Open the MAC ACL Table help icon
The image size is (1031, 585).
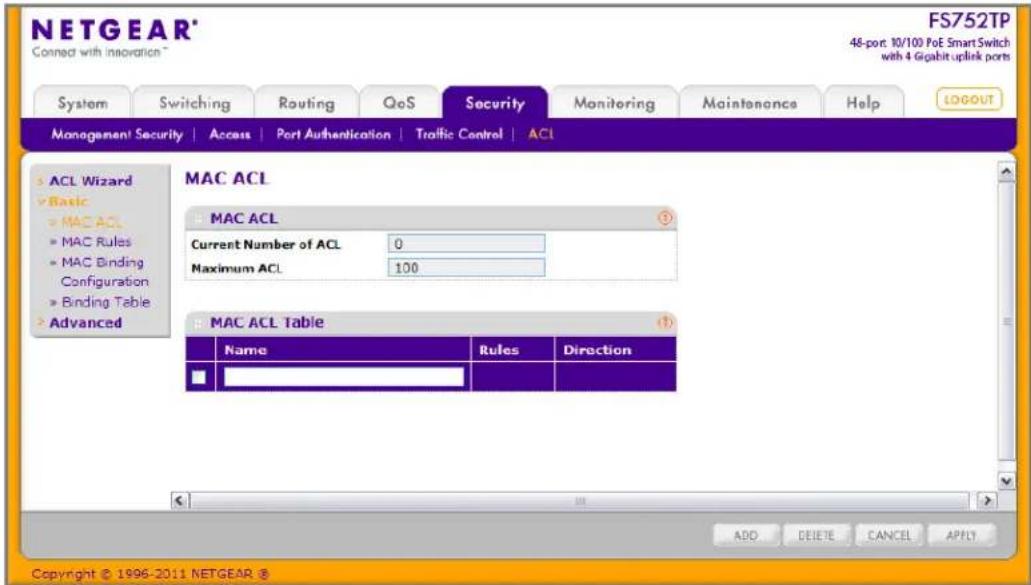pos(665,322)
